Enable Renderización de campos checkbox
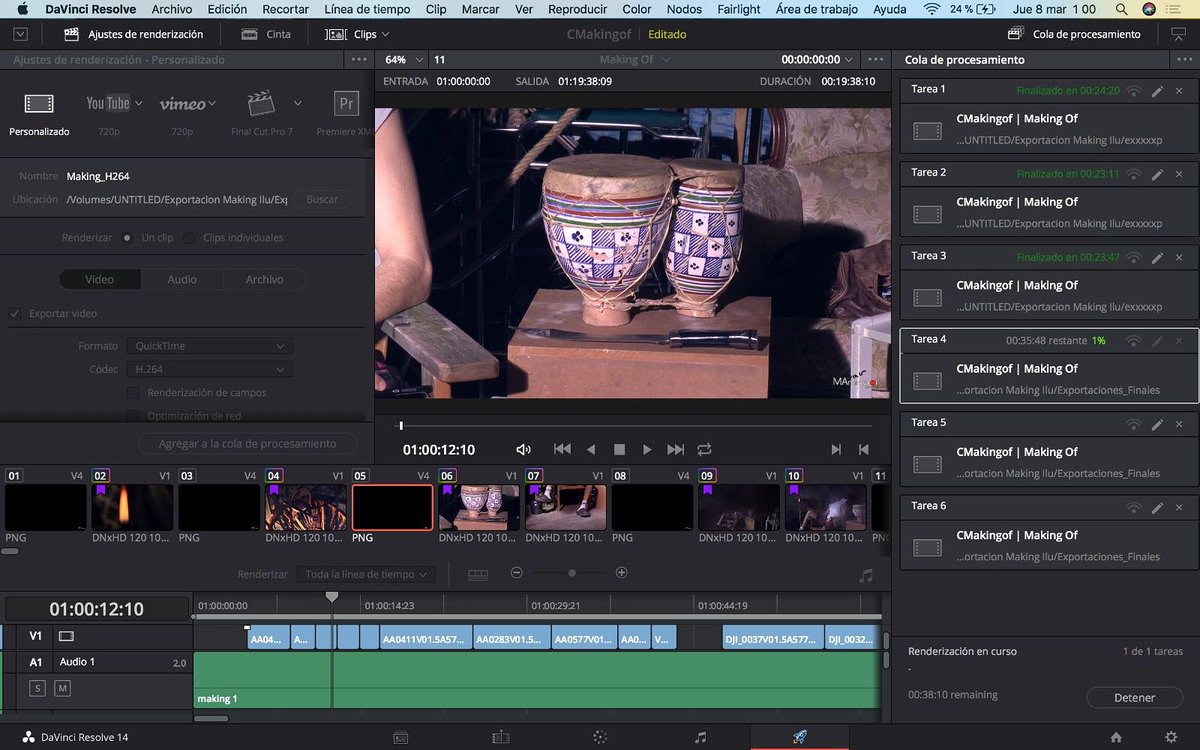The height and width of the screenshot is (750, 1200). pyautogui.click(x=133, y=393)
